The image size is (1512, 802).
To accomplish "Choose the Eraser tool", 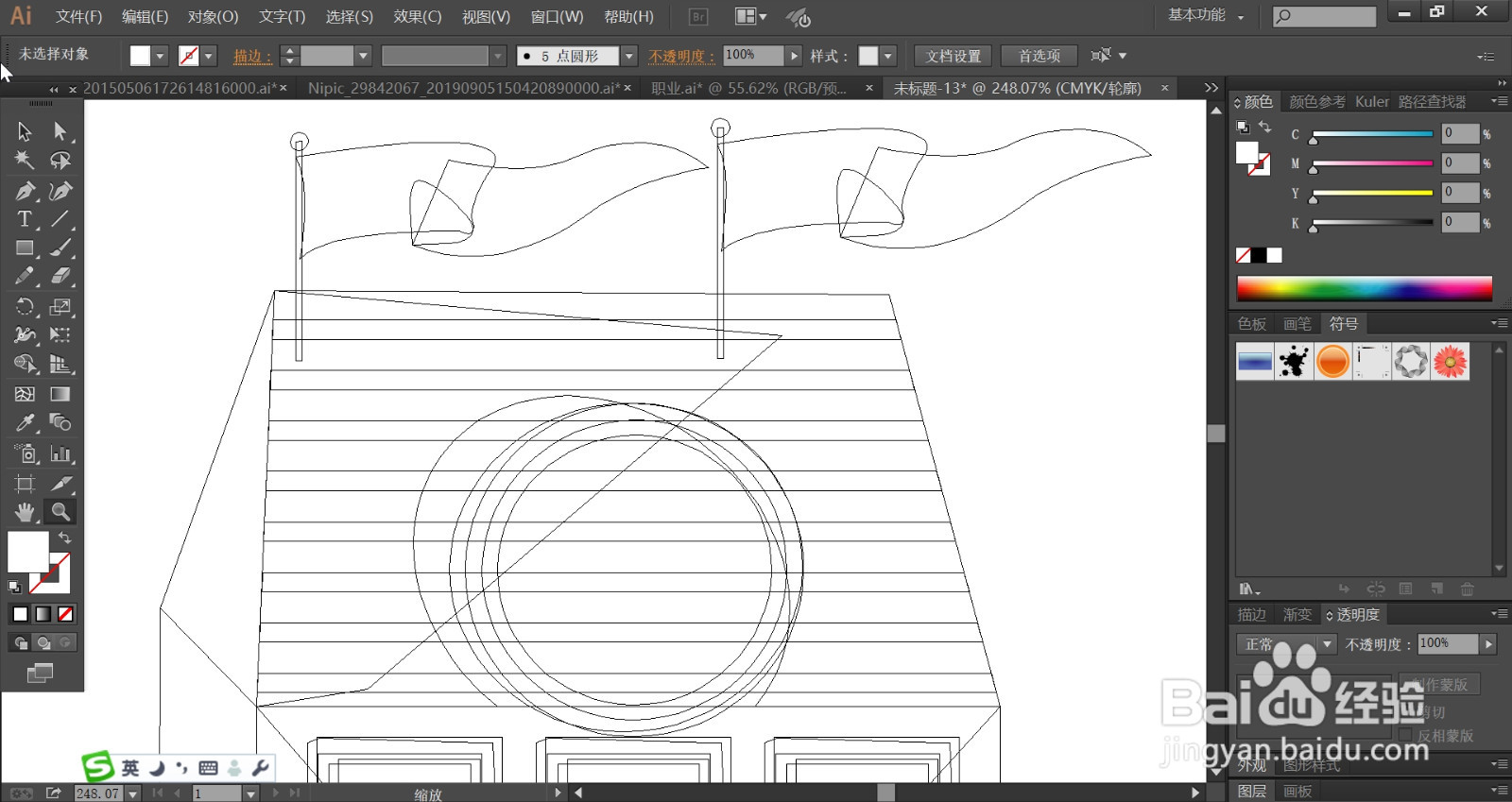I will (x=60, y=277).
